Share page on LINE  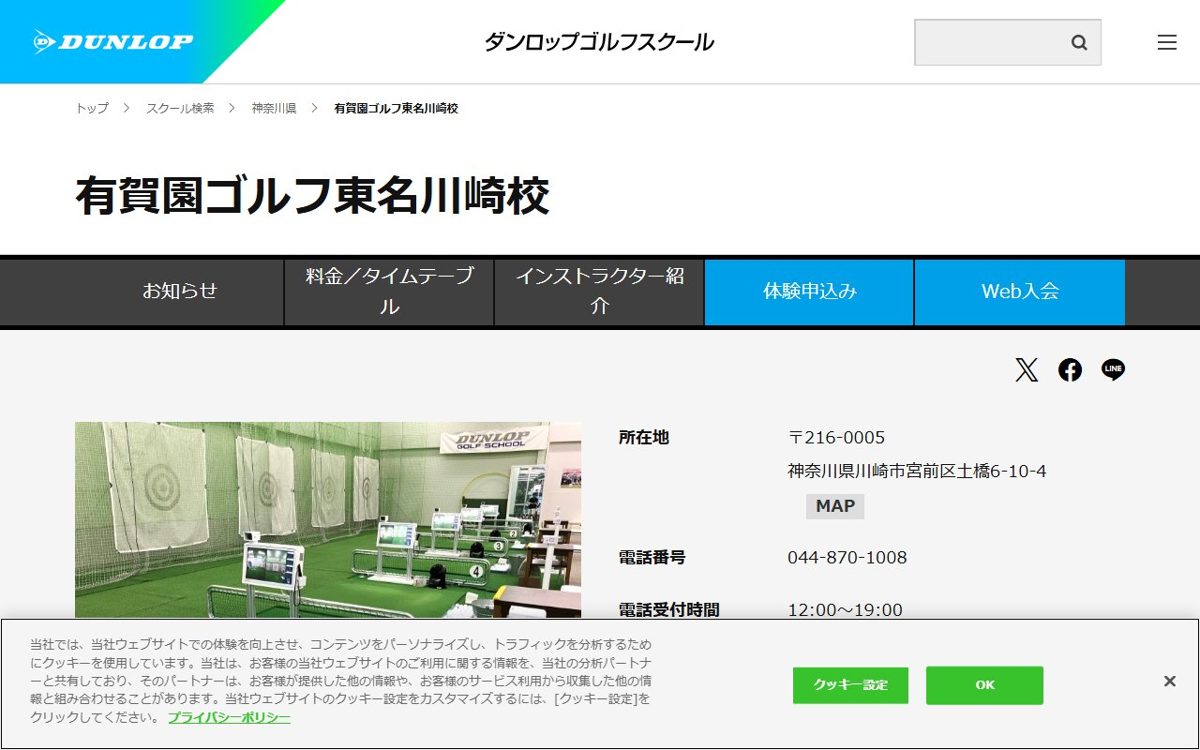point(1113,370)
